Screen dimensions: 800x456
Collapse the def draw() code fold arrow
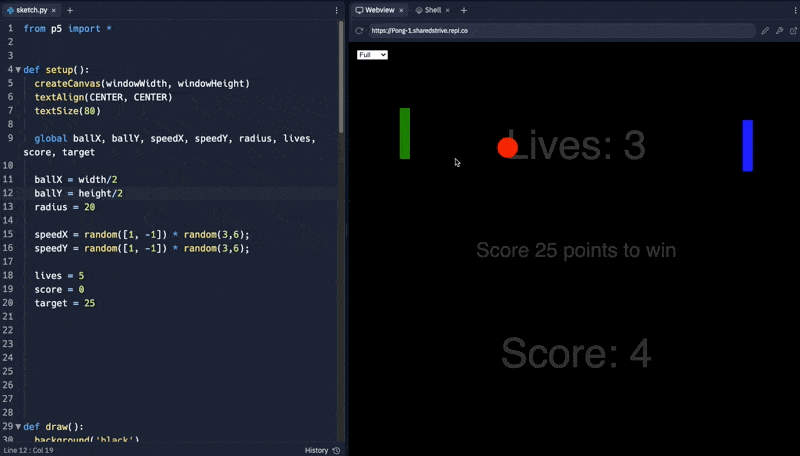[18, 426]
